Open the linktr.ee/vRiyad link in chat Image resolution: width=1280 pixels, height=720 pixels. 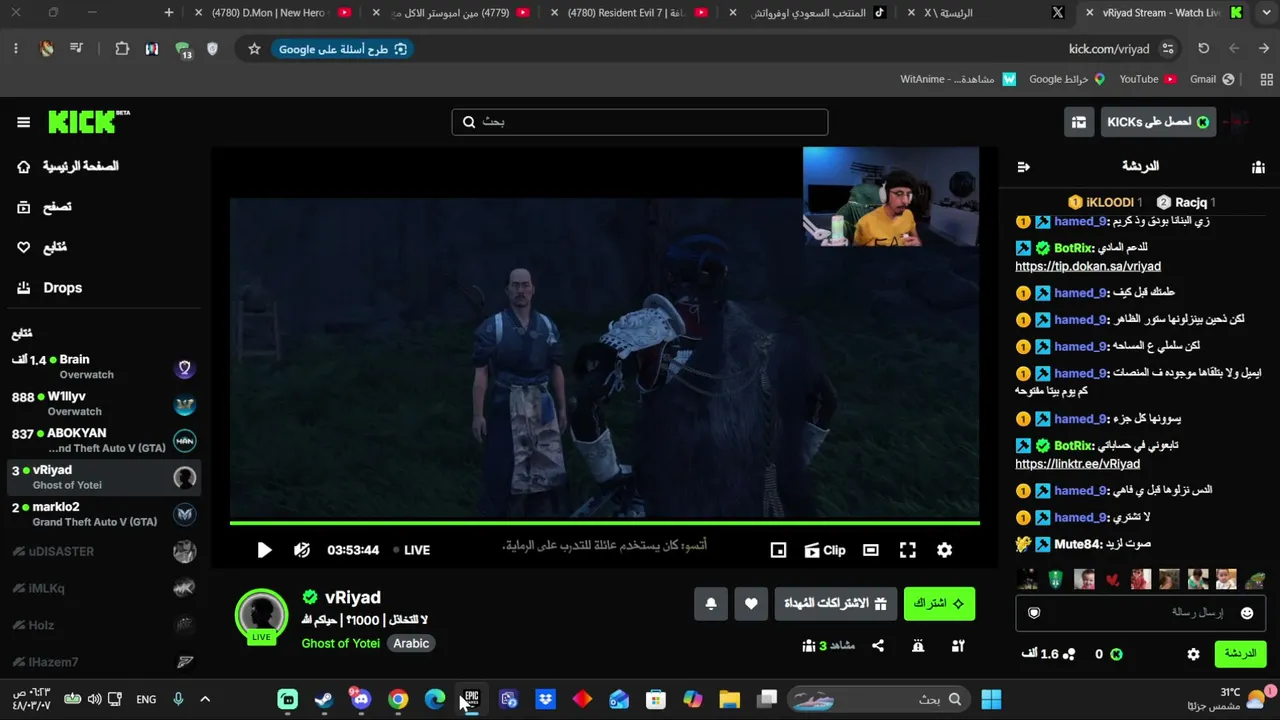(x=1077, y=464)
